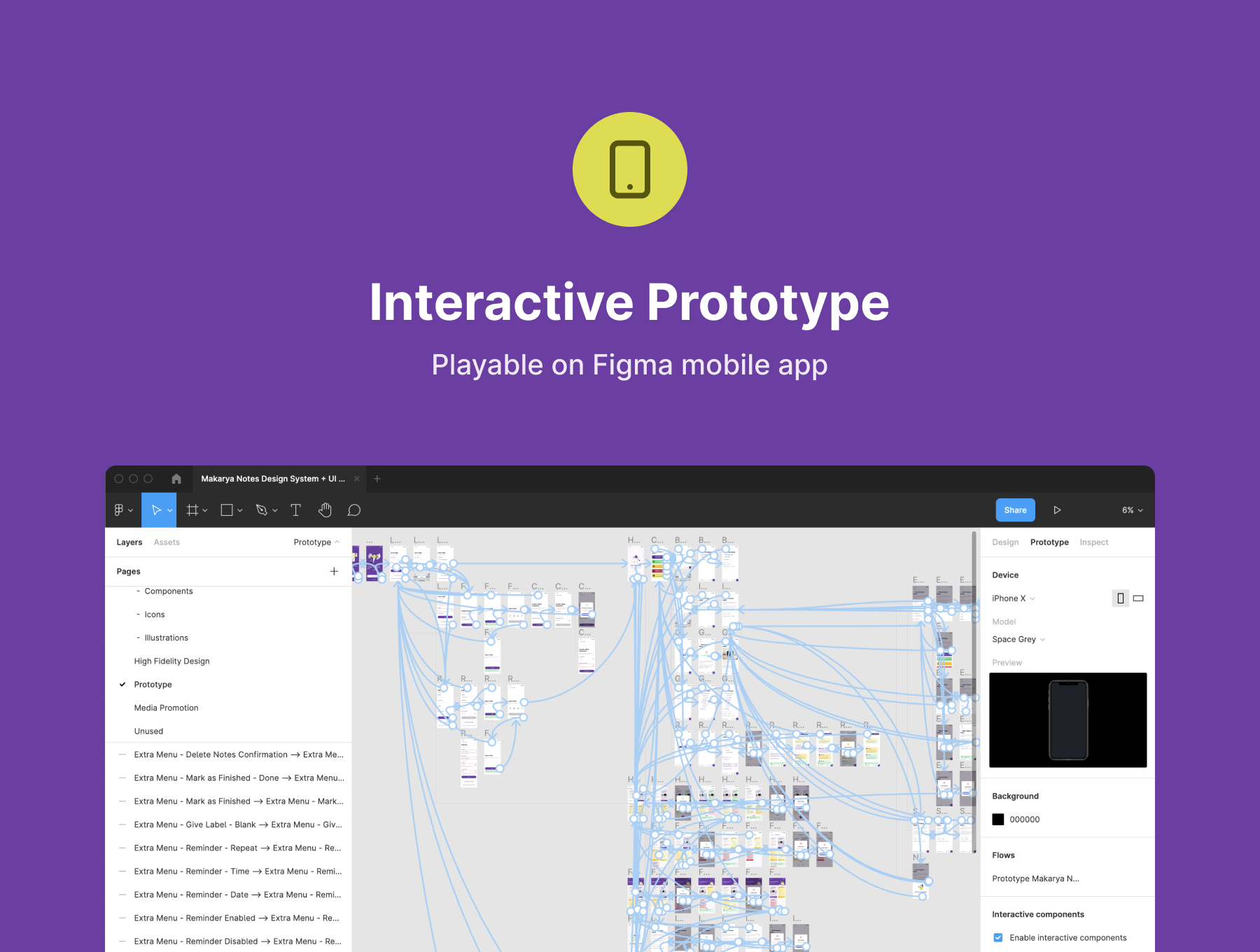The width and height of the screenshot is (1260, 952).
Task: Switch to the Design tab
Action: [x=1005, y=542]
